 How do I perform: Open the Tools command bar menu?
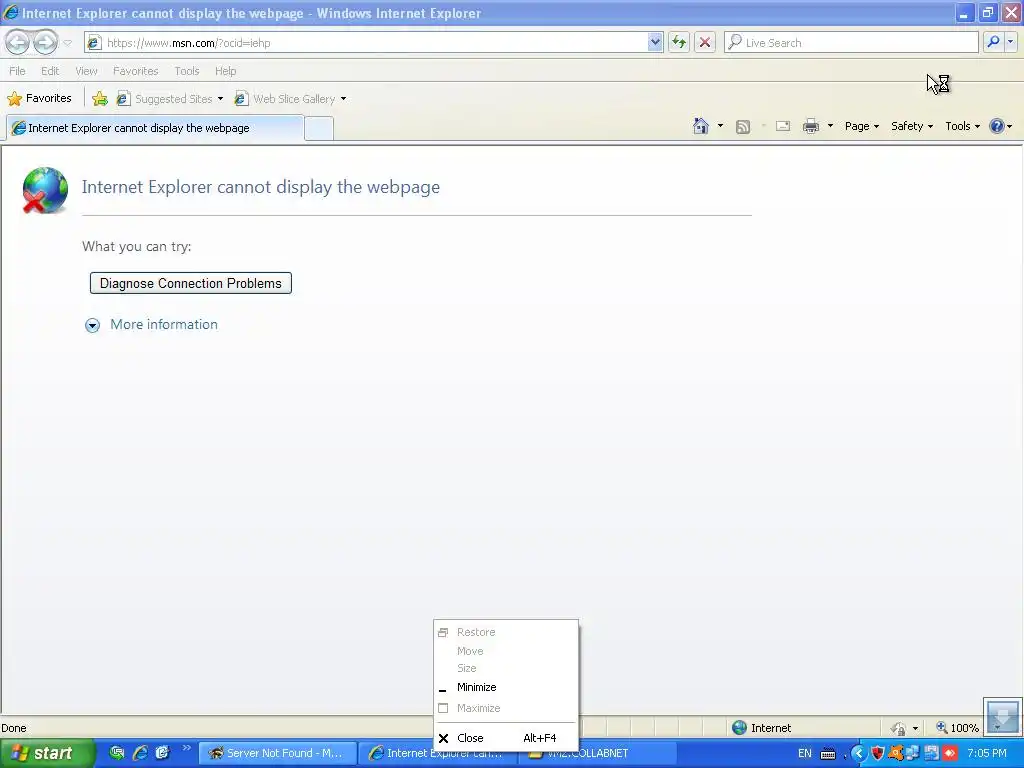click(963, 126)
